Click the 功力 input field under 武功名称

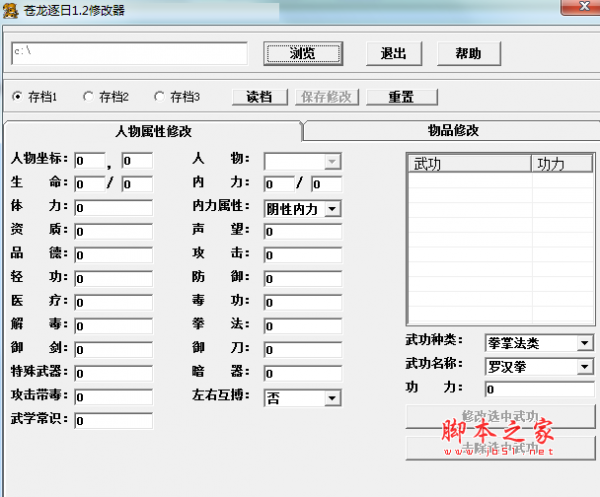click(540, 389)
